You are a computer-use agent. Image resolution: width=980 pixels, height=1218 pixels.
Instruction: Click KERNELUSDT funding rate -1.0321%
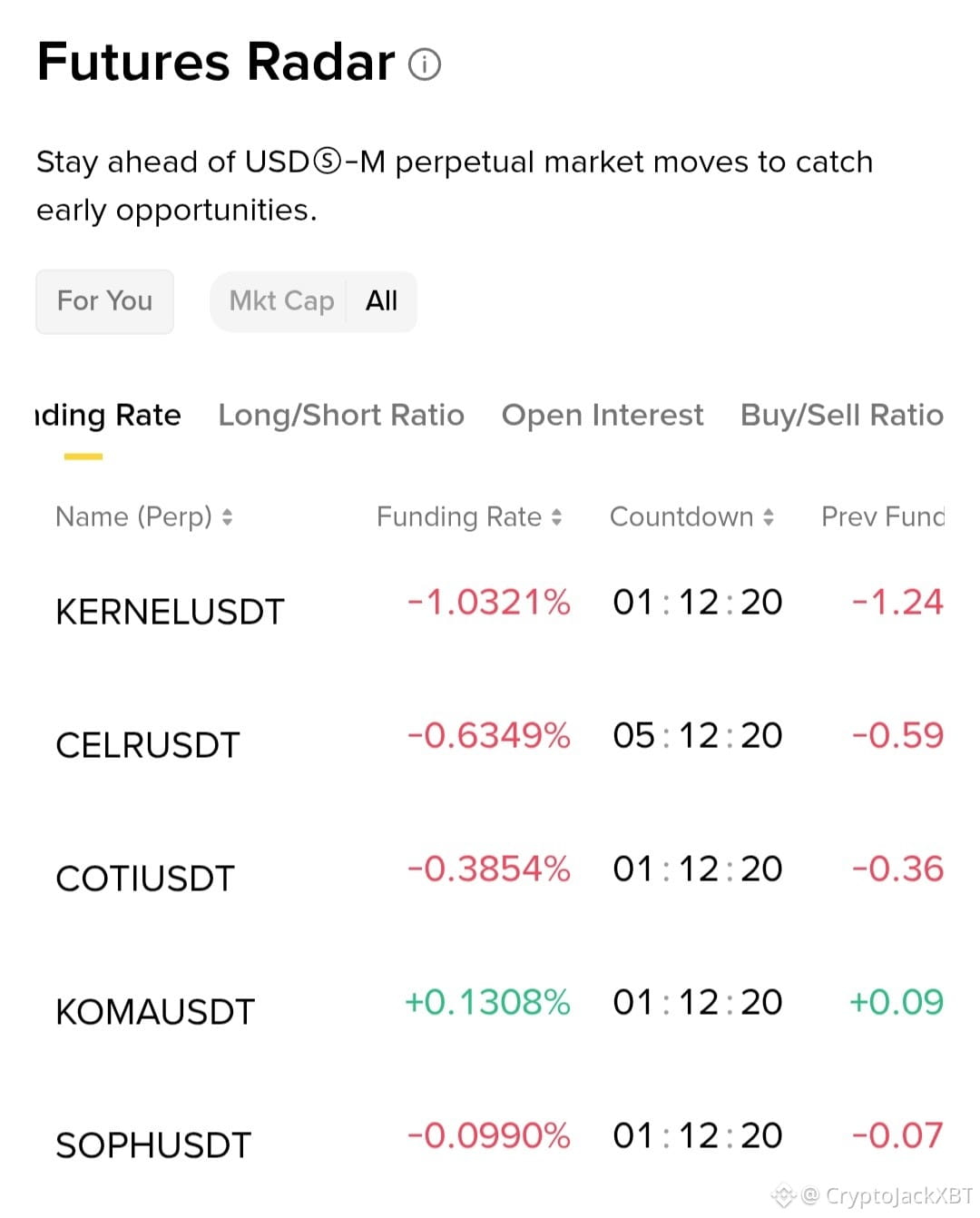(488, 602)
